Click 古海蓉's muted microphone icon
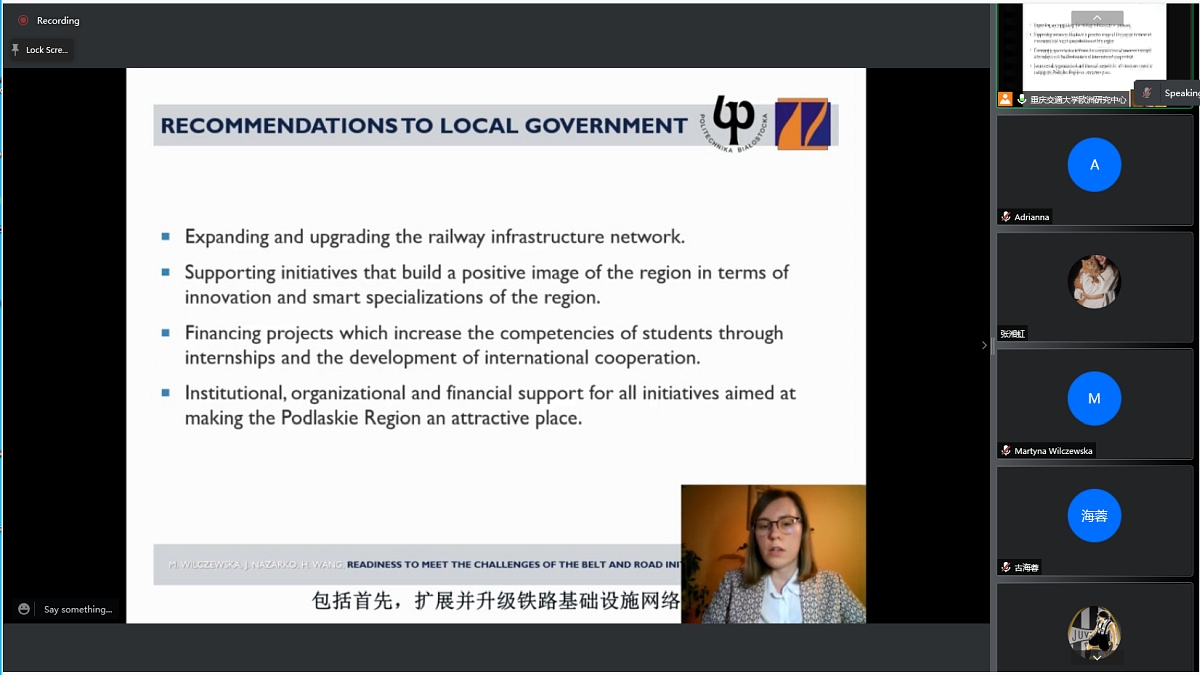This screenshot has height=675, width=1200. [1006, 568]
